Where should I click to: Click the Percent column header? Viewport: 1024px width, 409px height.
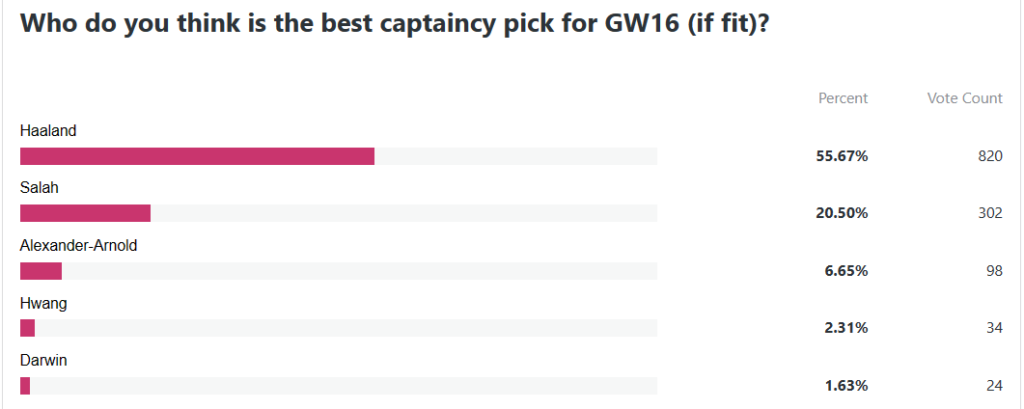click(x=843, y=98)
